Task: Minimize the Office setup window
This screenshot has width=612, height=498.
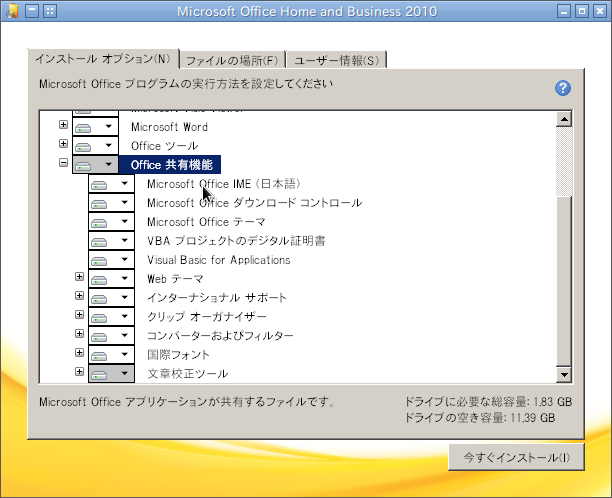Action: [564, 11]
